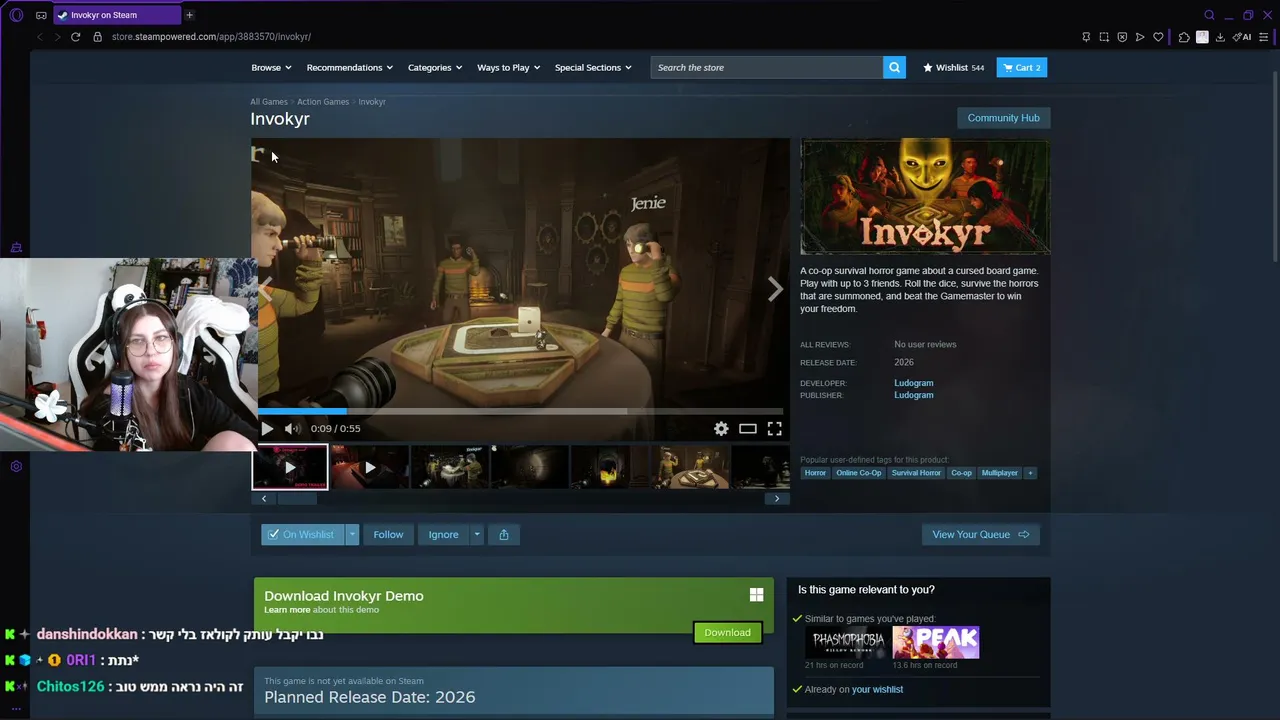Click the Learn more demo link
Viewport: 1280px width, 720px height.
pos(287,610)
